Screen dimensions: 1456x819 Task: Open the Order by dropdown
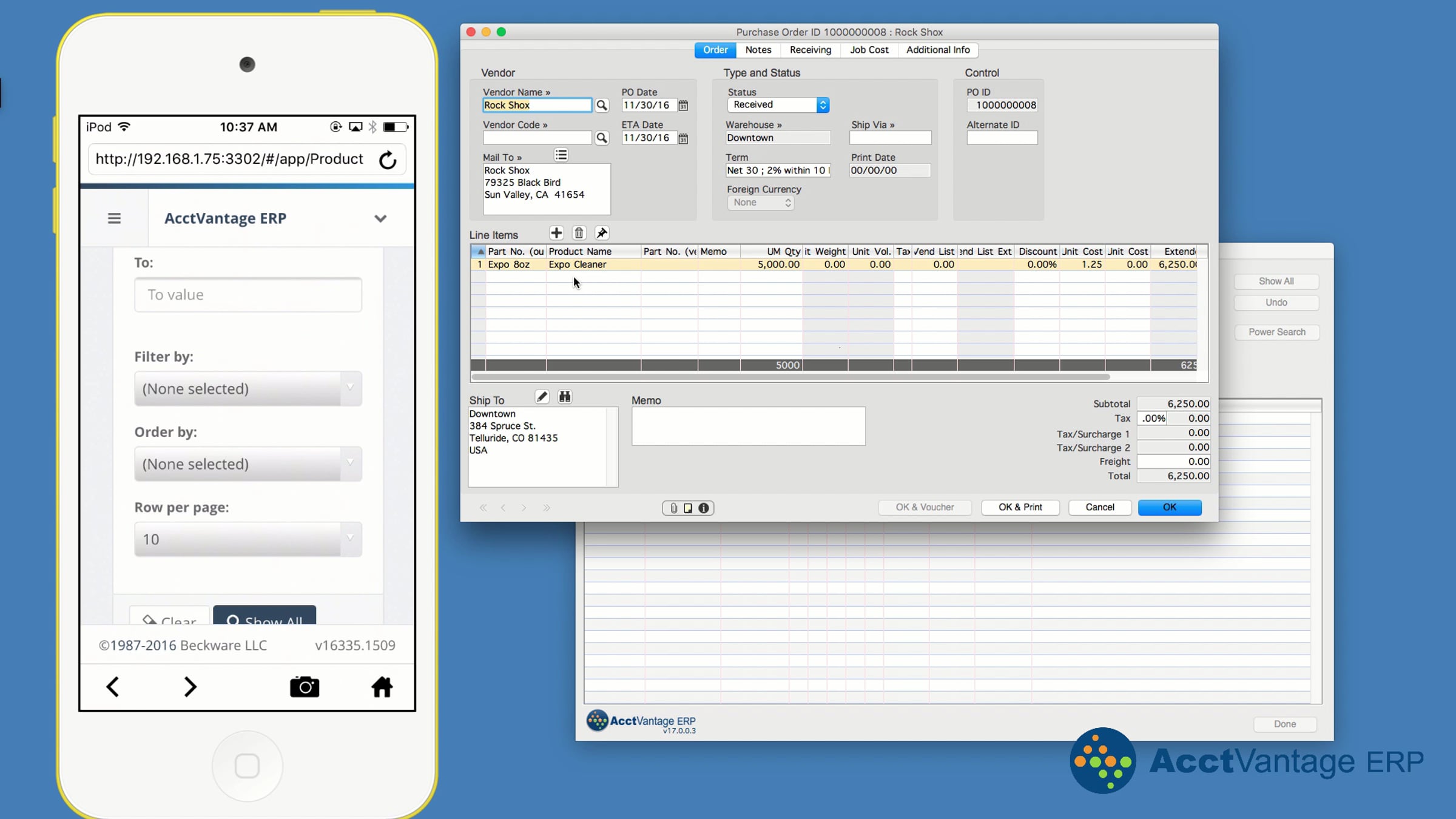248,464
